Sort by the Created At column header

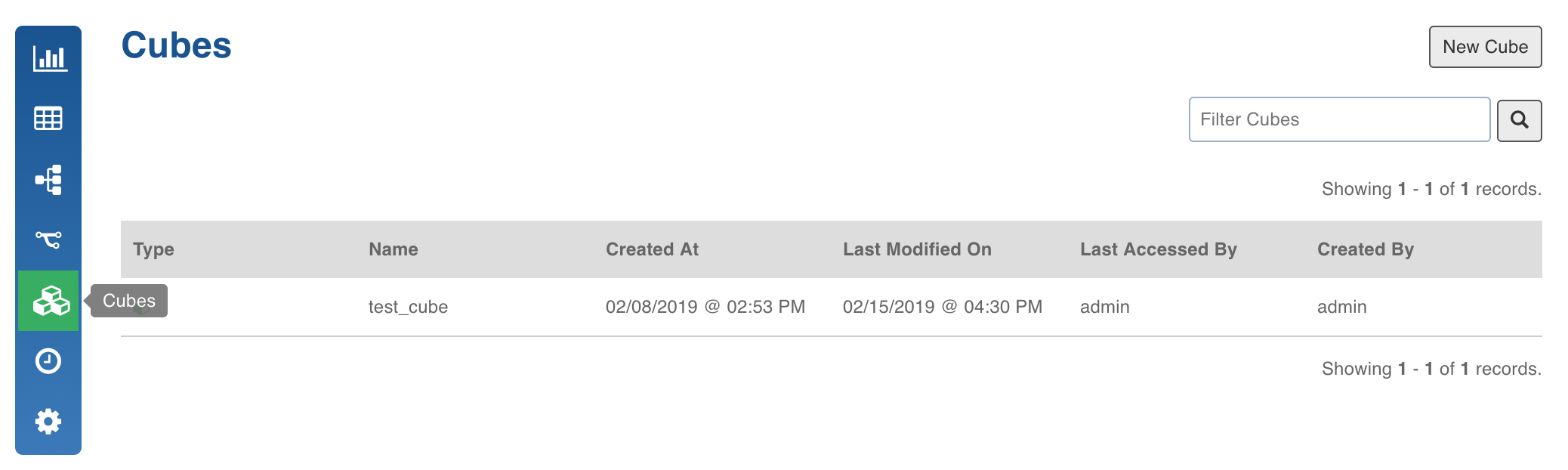click(x=652, y=249)
